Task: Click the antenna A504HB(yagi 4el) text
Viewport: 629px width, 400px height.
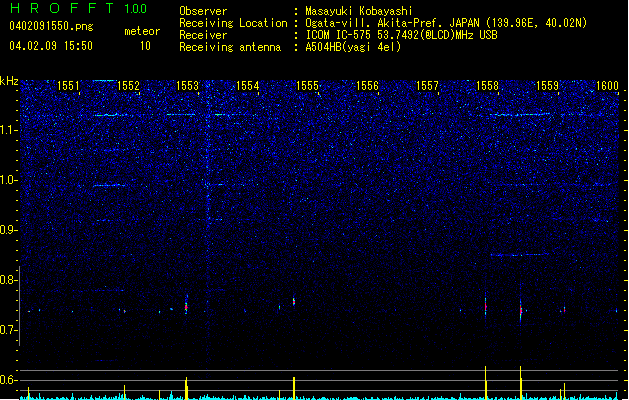Action: point(353,47)
